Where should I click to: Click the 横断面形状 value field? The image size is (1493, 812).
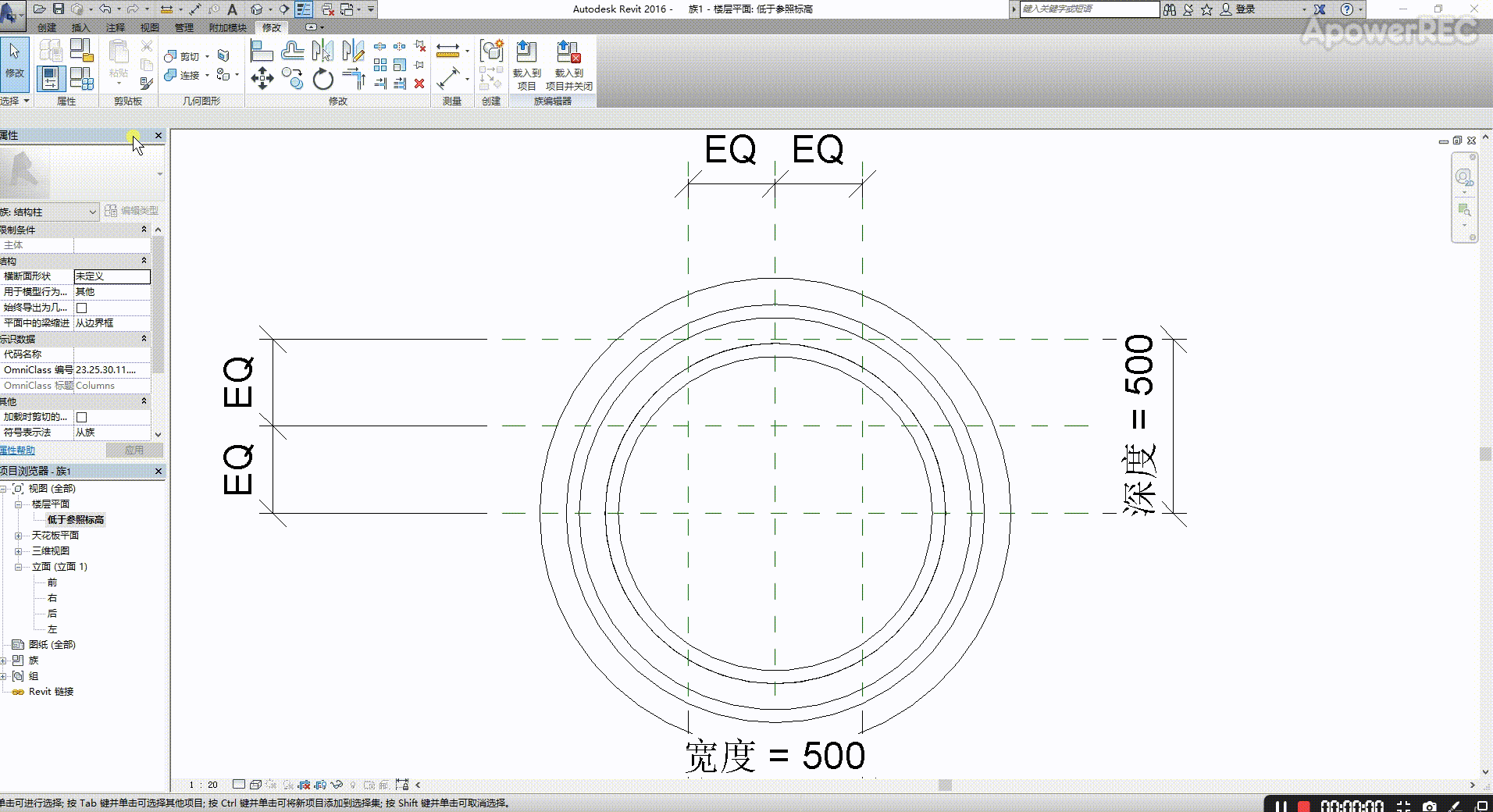[112, 276]
